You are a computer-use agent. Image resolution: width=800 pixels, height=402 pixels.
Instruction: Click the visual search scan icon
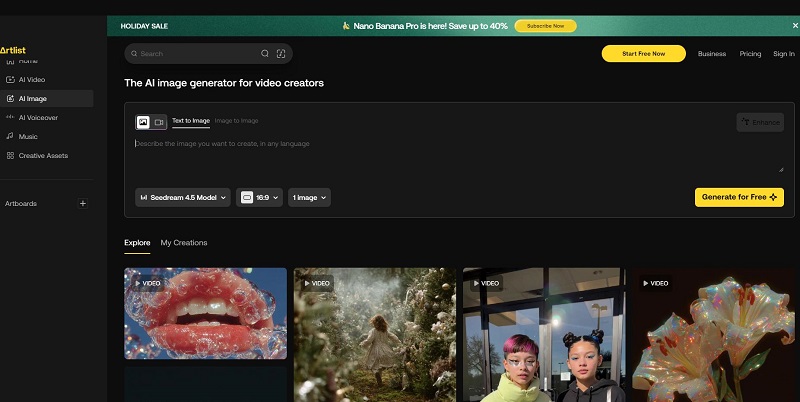[281, 54]
